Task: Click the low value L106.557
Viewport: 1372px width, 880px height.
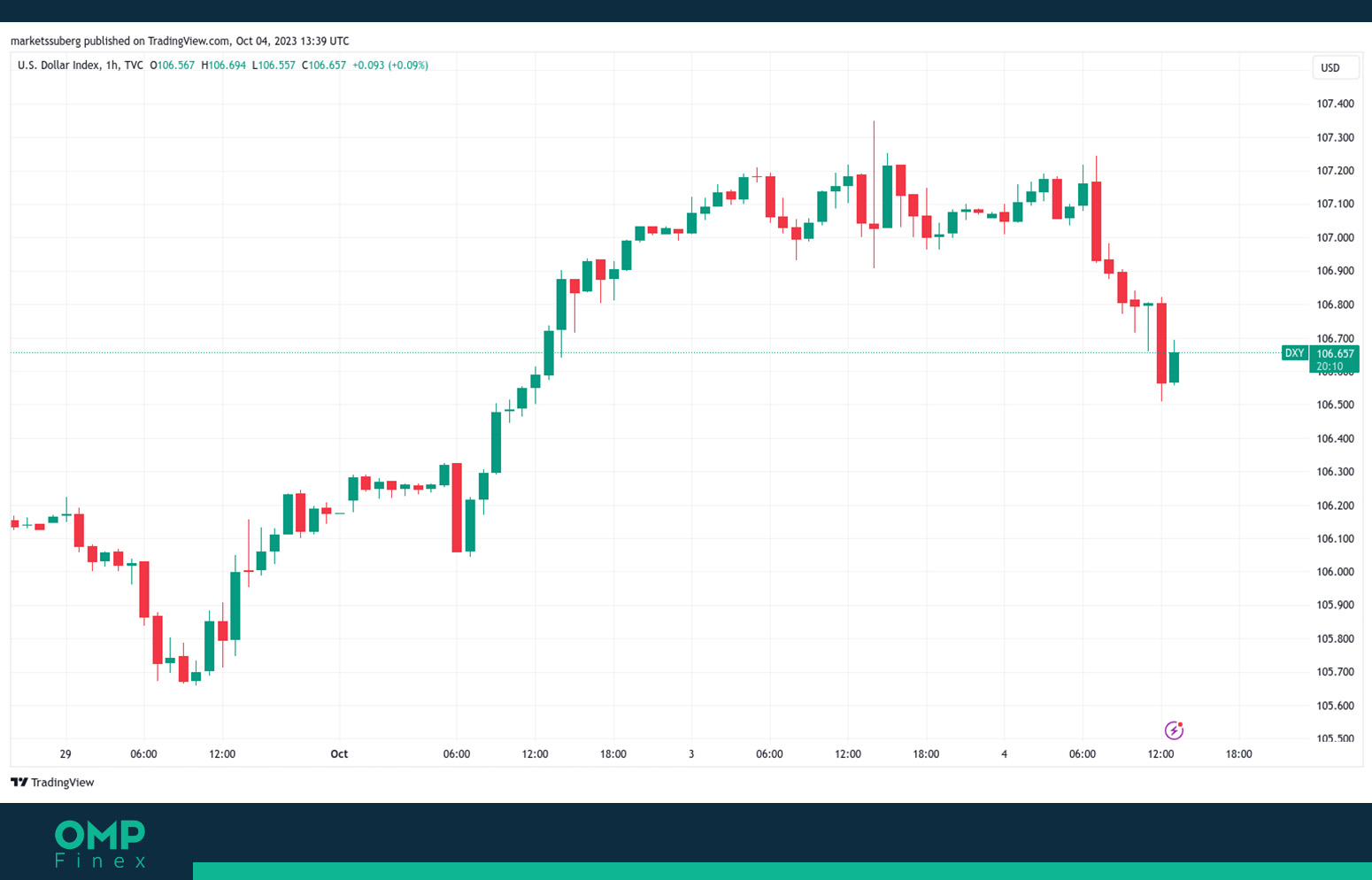Action: click(274, 66)
